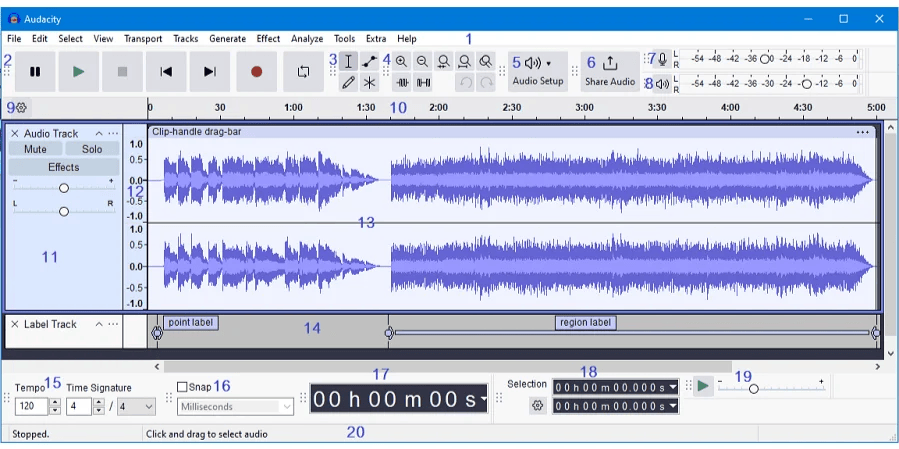Click the Audio Track gain slider
The image size is (899, 449).
pos(64,188)
